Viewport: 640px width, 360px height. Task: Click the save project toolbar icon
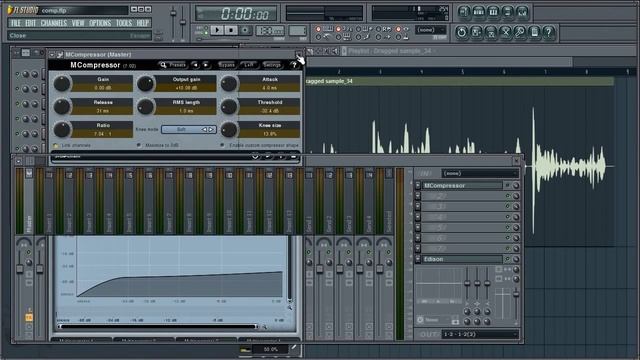click(x=476, y=32)
